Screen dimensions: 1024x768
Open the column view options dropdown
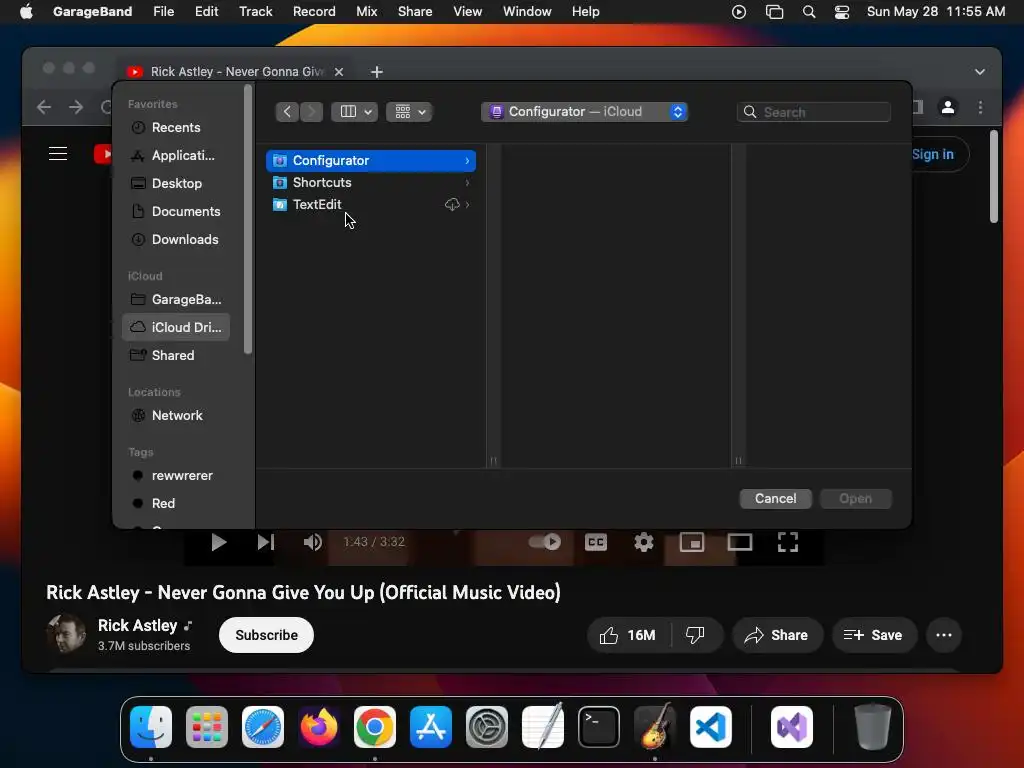[x=355, y=112]
